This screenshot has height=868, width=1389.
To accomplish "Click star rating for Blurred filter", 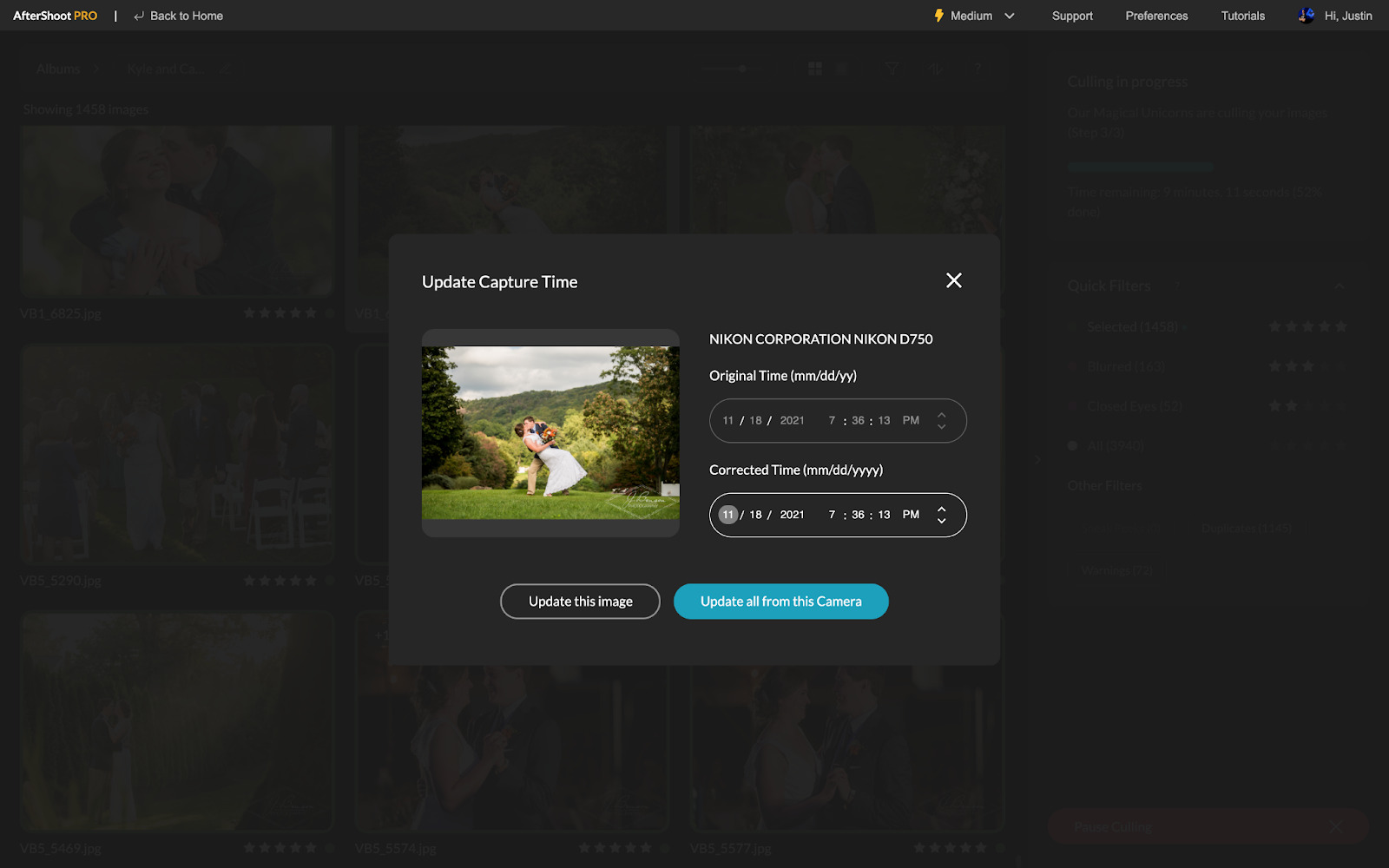I will pos(1307,367).
